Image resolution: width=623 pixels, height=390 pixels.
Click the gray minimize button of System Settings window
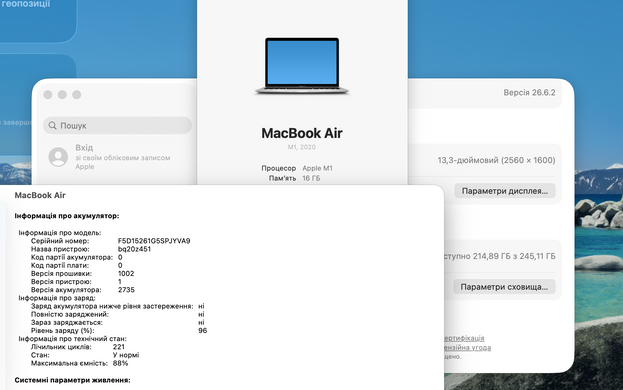click(62, 95)
